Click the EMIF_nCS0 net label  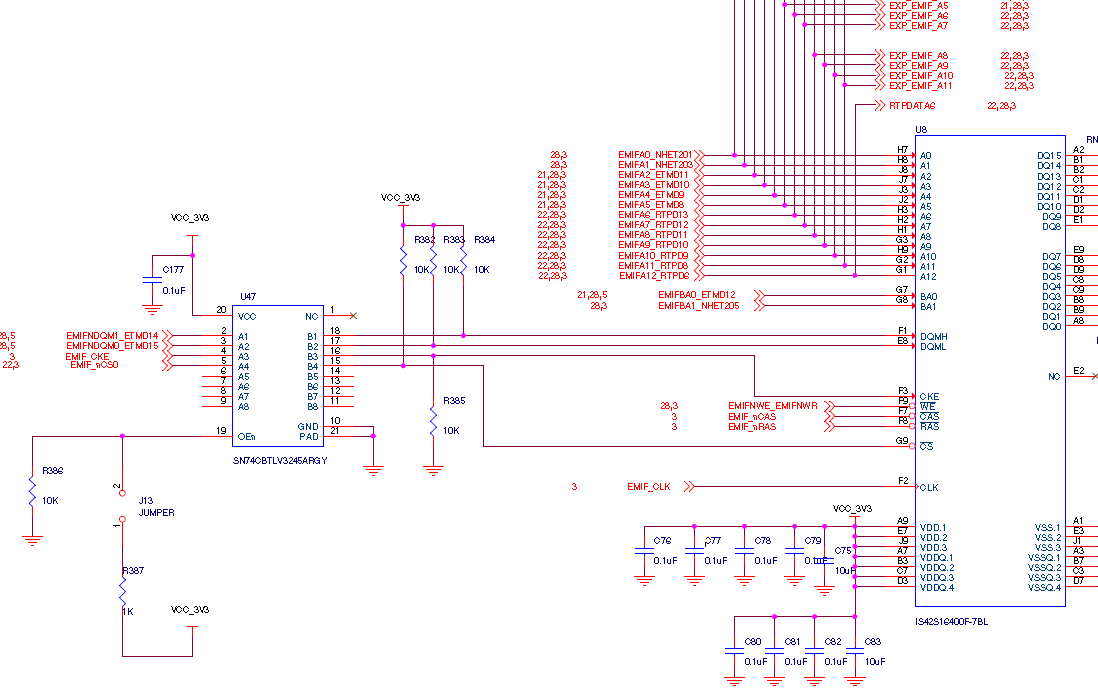point(95,365)
